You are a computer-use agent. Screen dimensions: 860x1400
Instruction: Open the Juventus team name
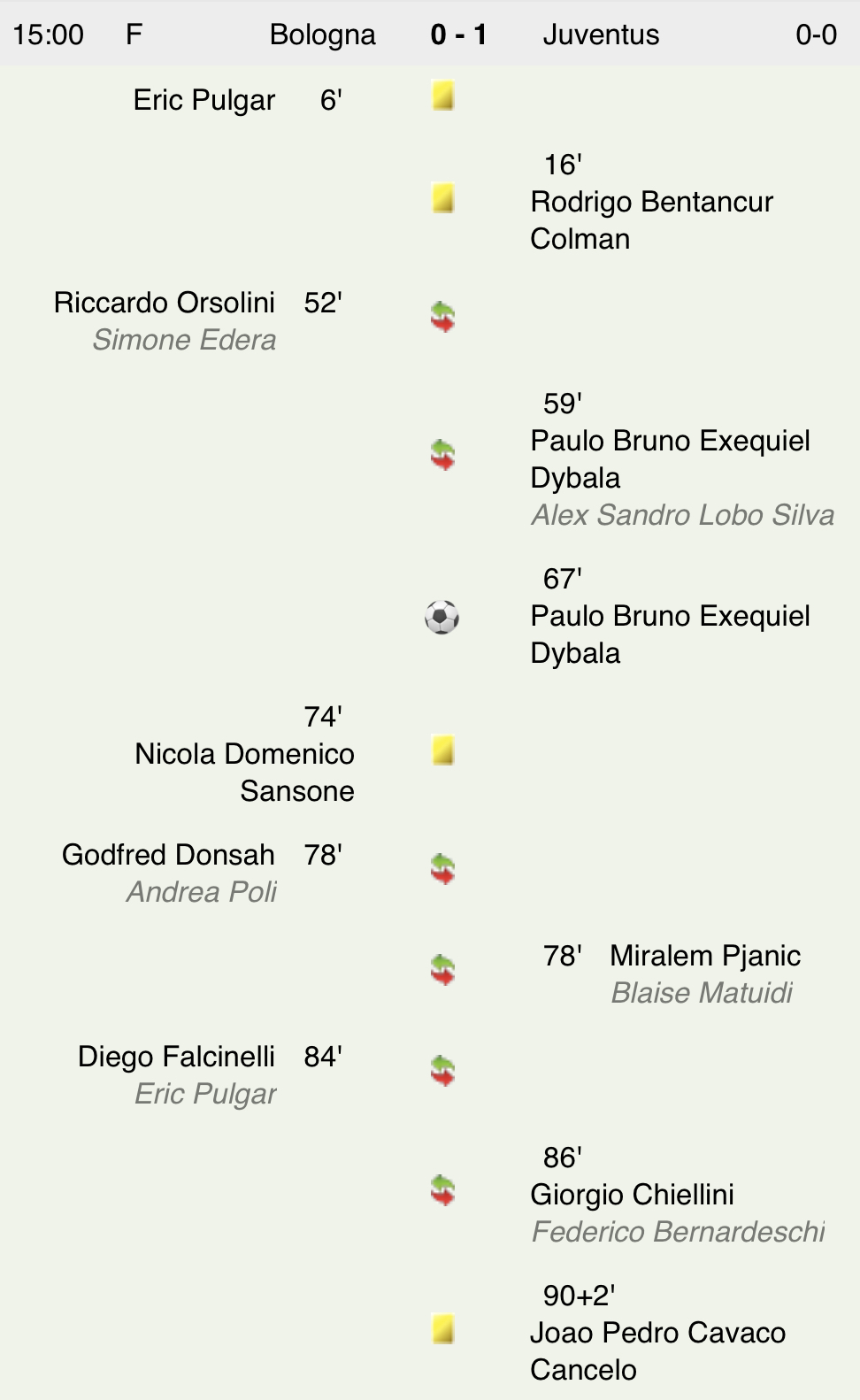(601, 35)
